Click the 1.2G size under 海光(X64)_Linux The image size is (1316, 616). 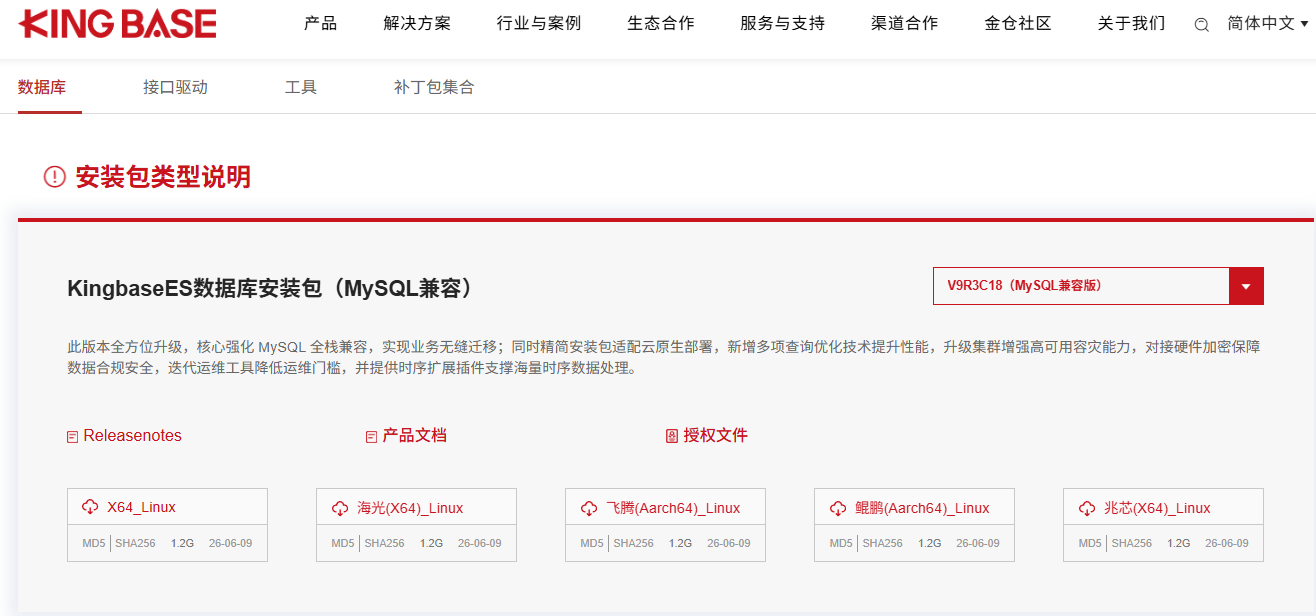pos(431,543)
